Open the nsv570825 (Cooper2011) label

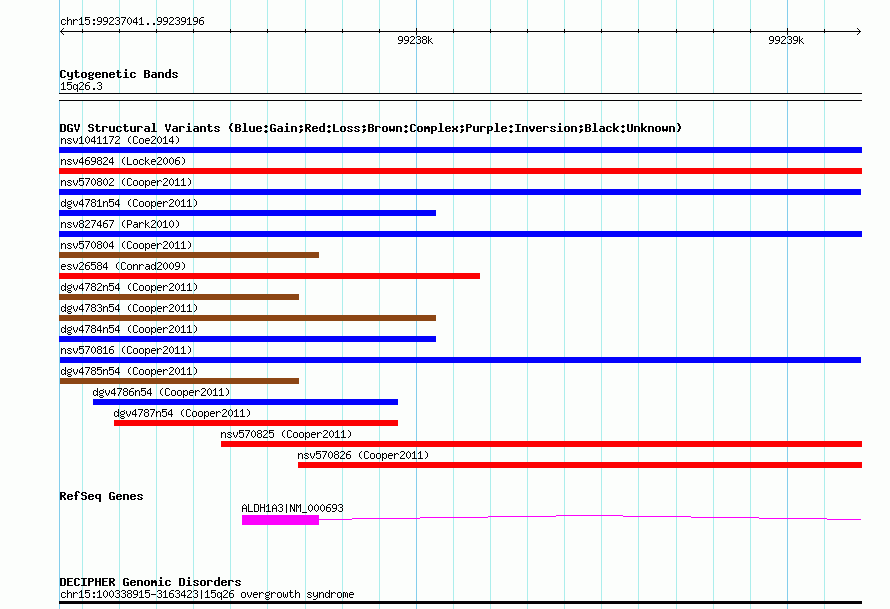click(286, 434)
